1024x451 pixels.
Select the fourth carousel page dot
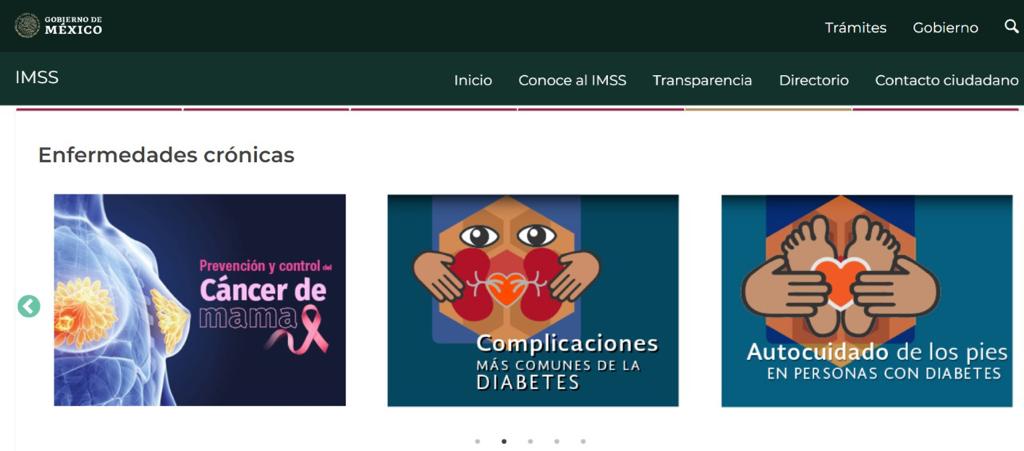[x=556, y=441]
